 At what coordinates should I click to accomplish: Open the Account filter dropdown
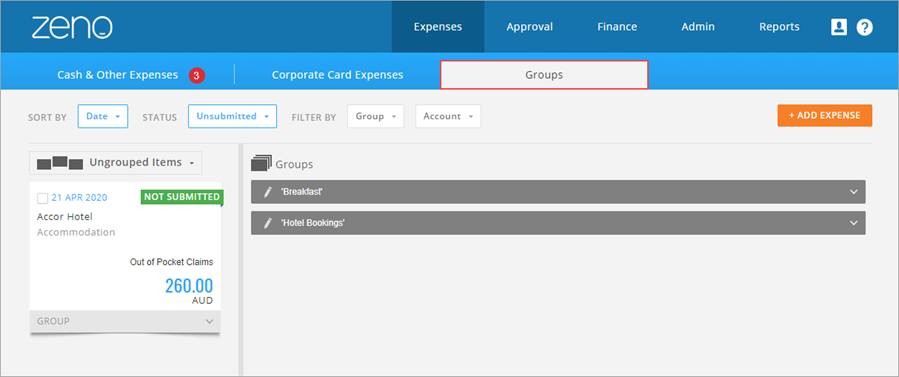(x=448, y=116)
